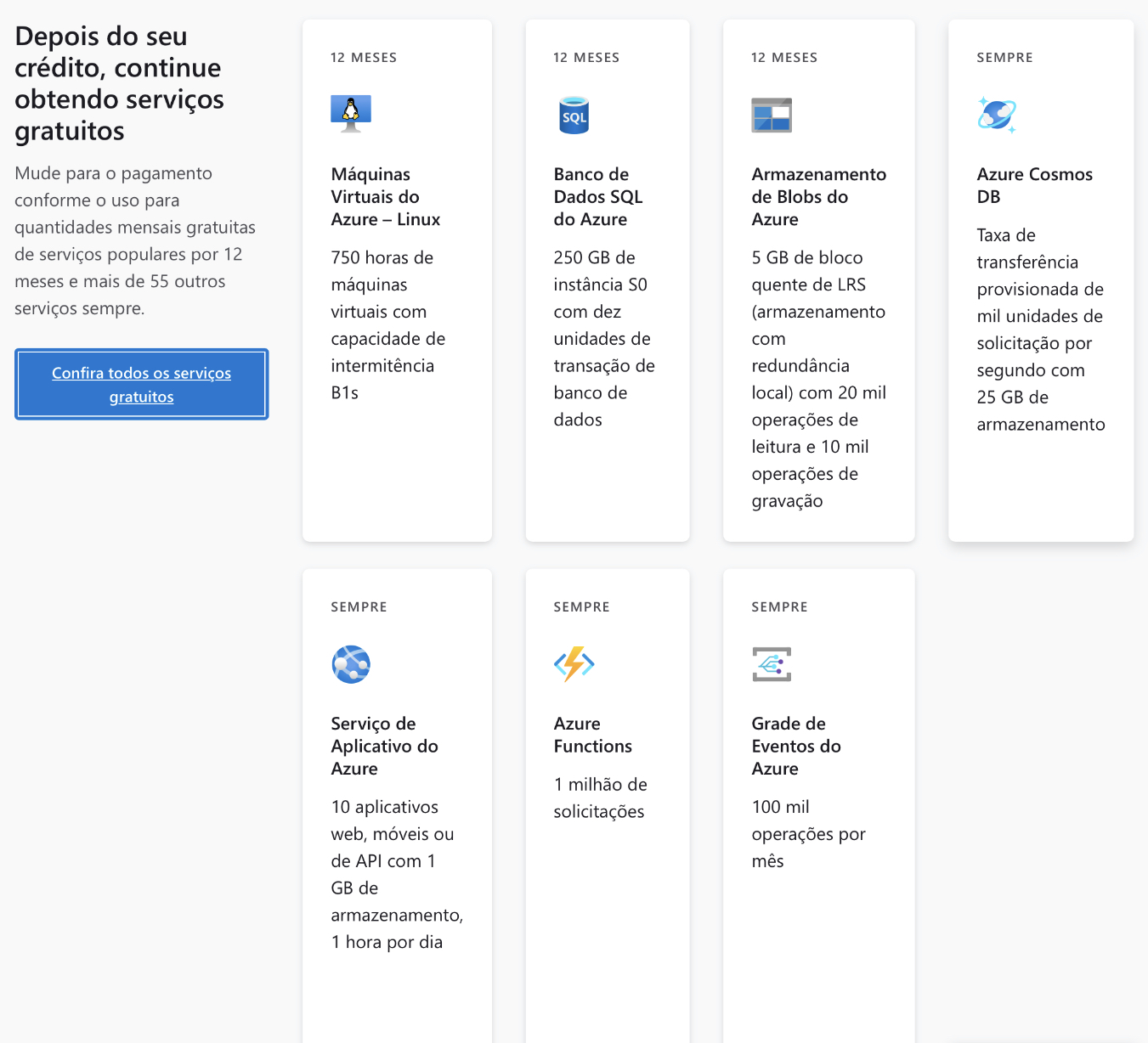Select 'Armazenamento de Blobs do Azure' title
The width and height of the screenshot is (1148, 1043).
(819, 196)
